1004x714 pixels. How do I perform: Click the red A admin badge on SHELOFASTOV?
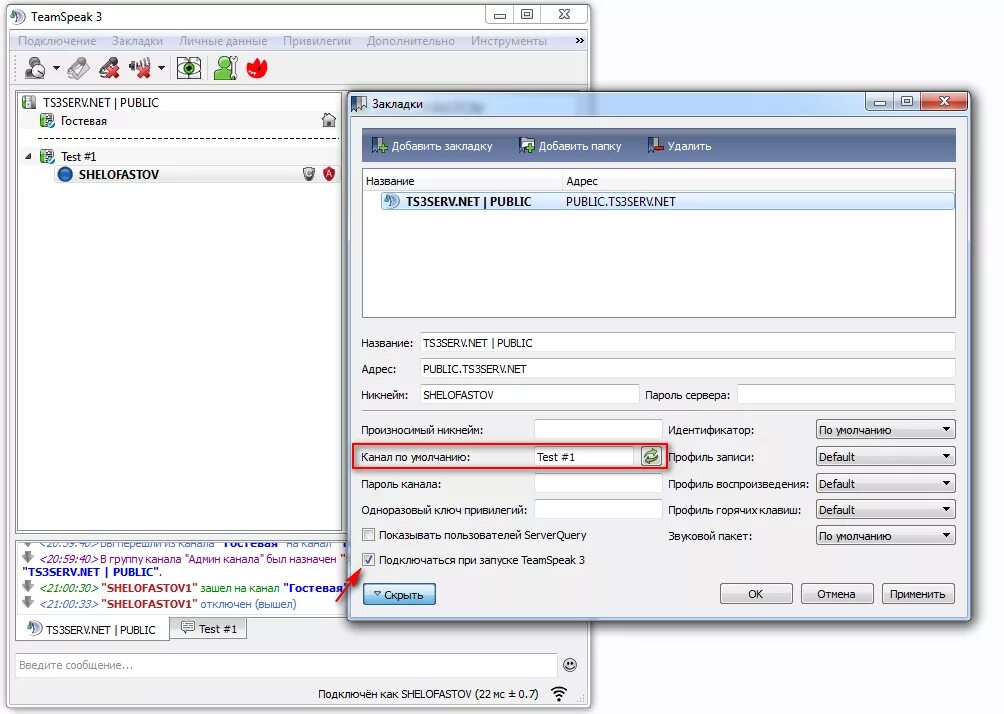pos(329,174)
